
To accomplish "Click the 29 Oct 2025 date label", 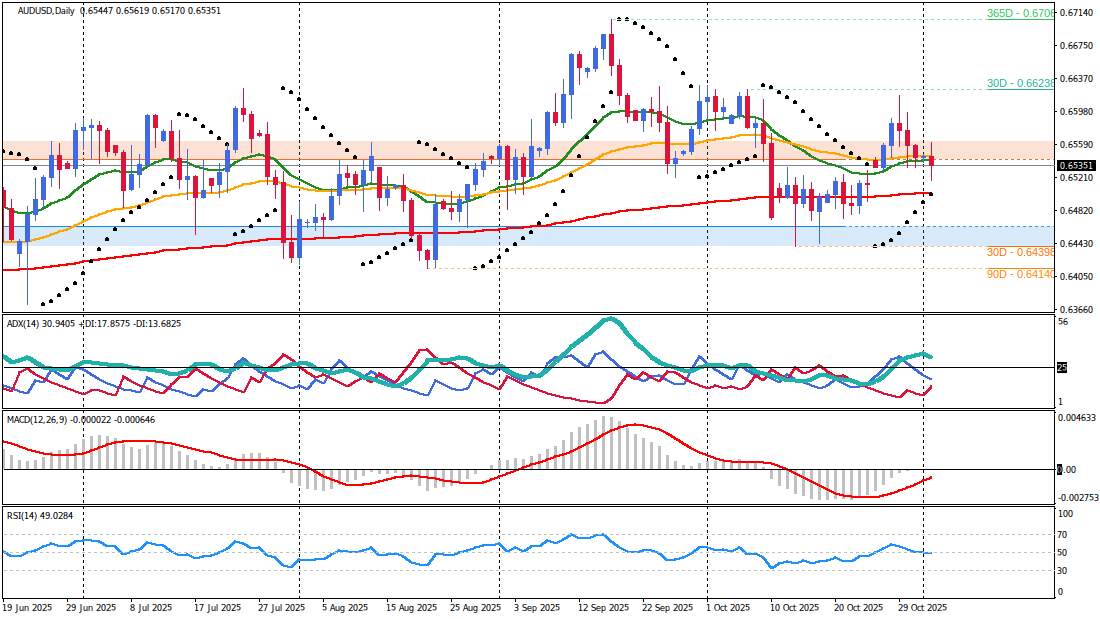I will (x=923, y=608).
